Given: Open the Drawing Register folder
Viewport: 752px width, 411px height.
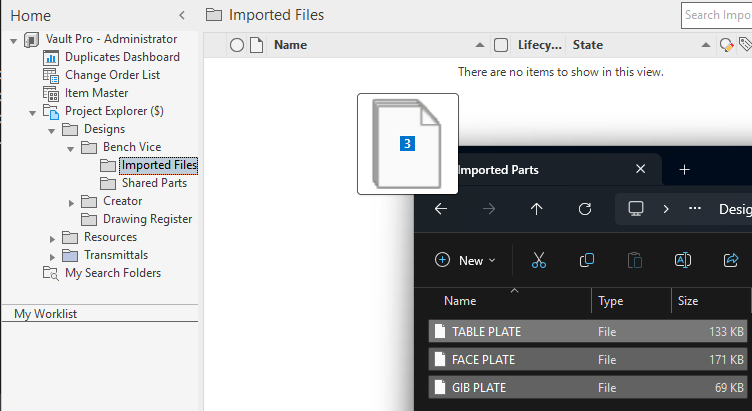Looking at the screenshot, I should (x=147, y=219).
